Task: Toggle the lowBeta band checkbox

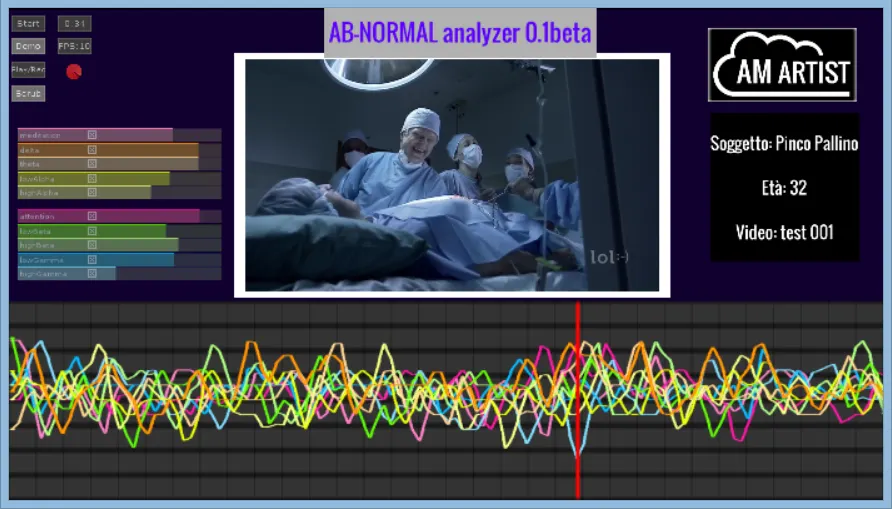Action: (92, 231)
